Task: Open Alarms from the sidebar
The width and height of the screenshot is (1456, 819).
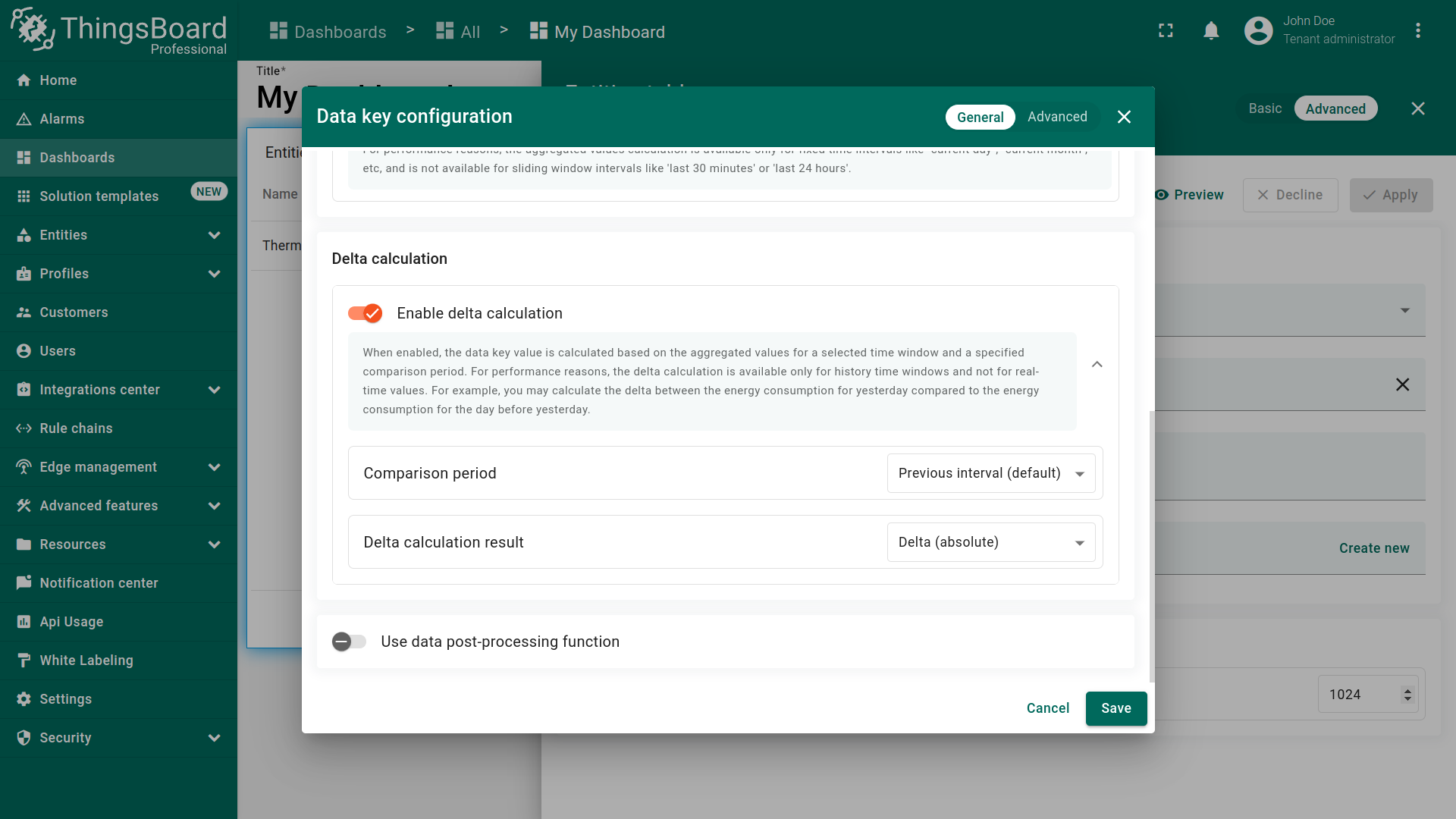Action: [62, 119]
